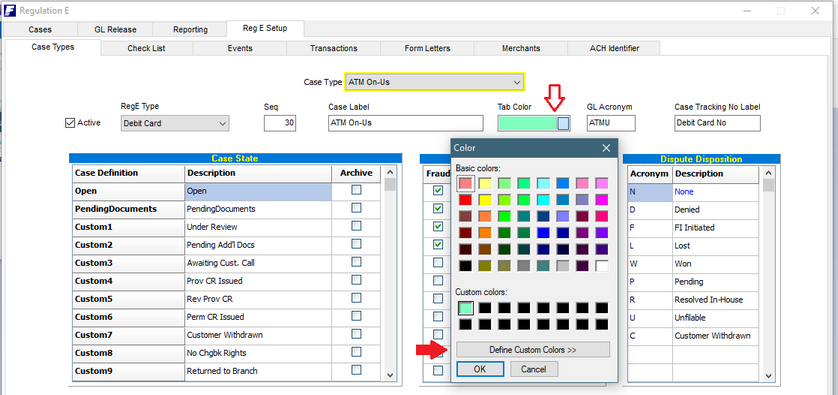Toggle the Active checkbox
This screenshot has width=838, height=395.
[x=69, y=123]
